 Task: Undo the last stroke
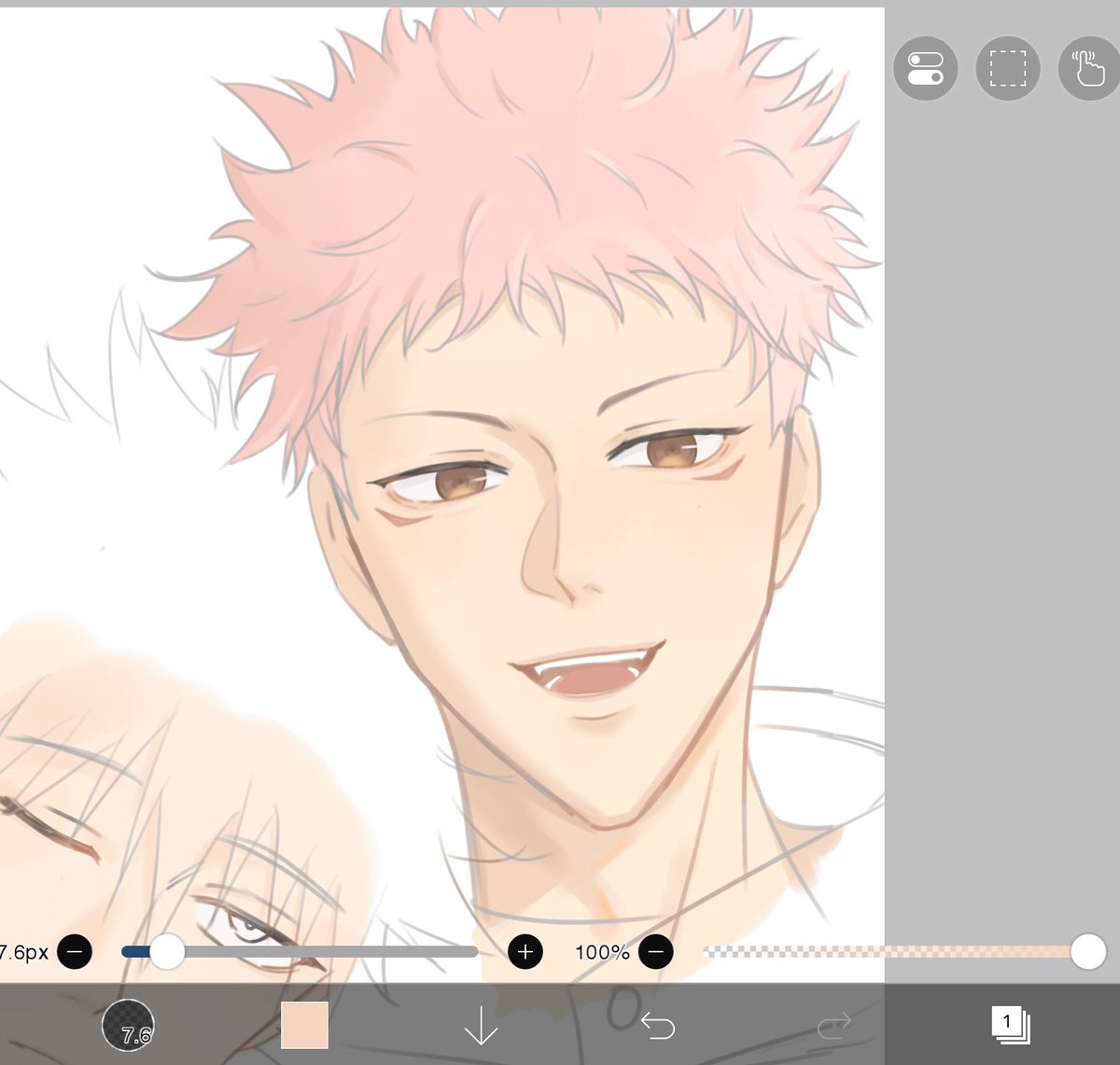(658, 1027)
